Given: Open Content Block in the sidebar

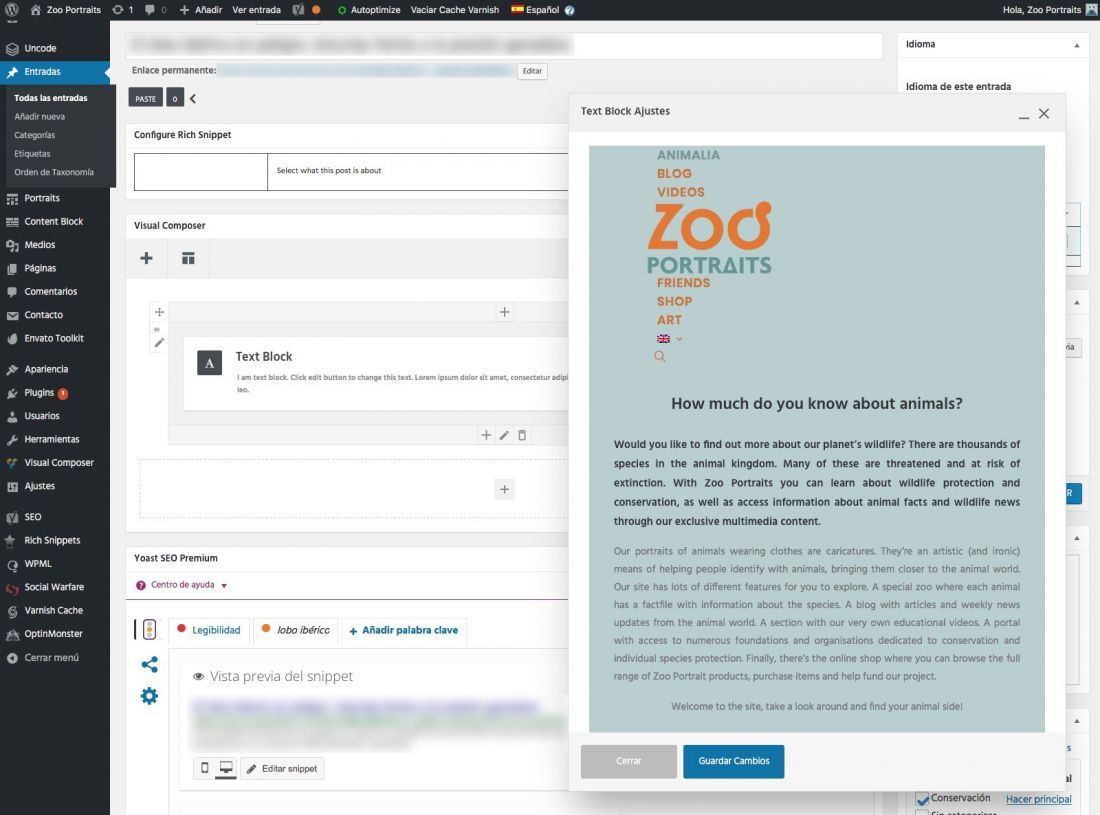Looking at the screenshot, I should click(x=55, y=221).
